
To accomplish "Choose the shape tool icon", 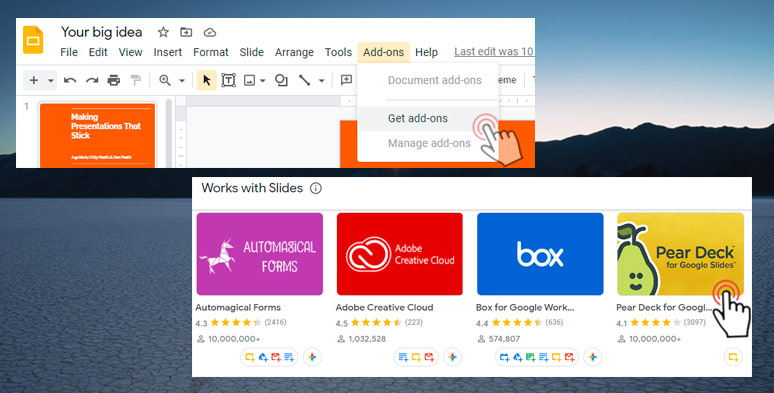I will pos(281,80).
